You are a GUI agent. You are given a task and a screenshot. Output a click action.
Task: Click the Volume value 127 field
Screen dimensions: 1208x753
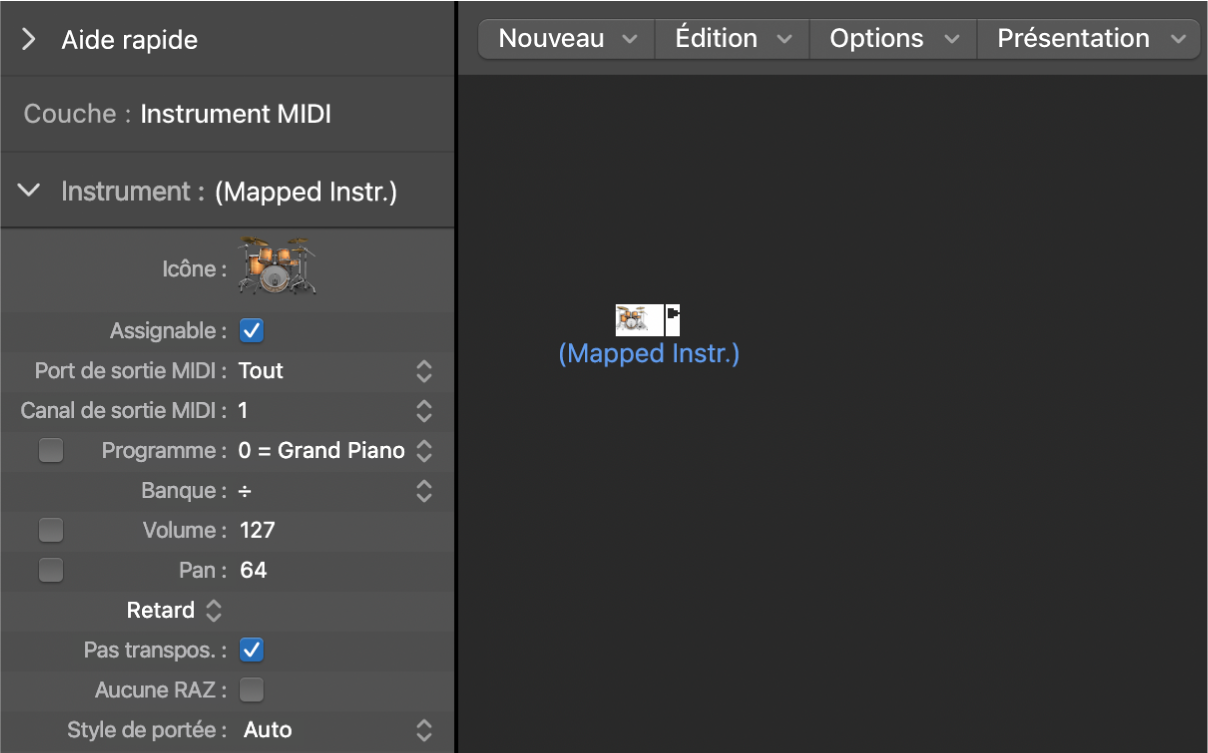coord(258,530)
